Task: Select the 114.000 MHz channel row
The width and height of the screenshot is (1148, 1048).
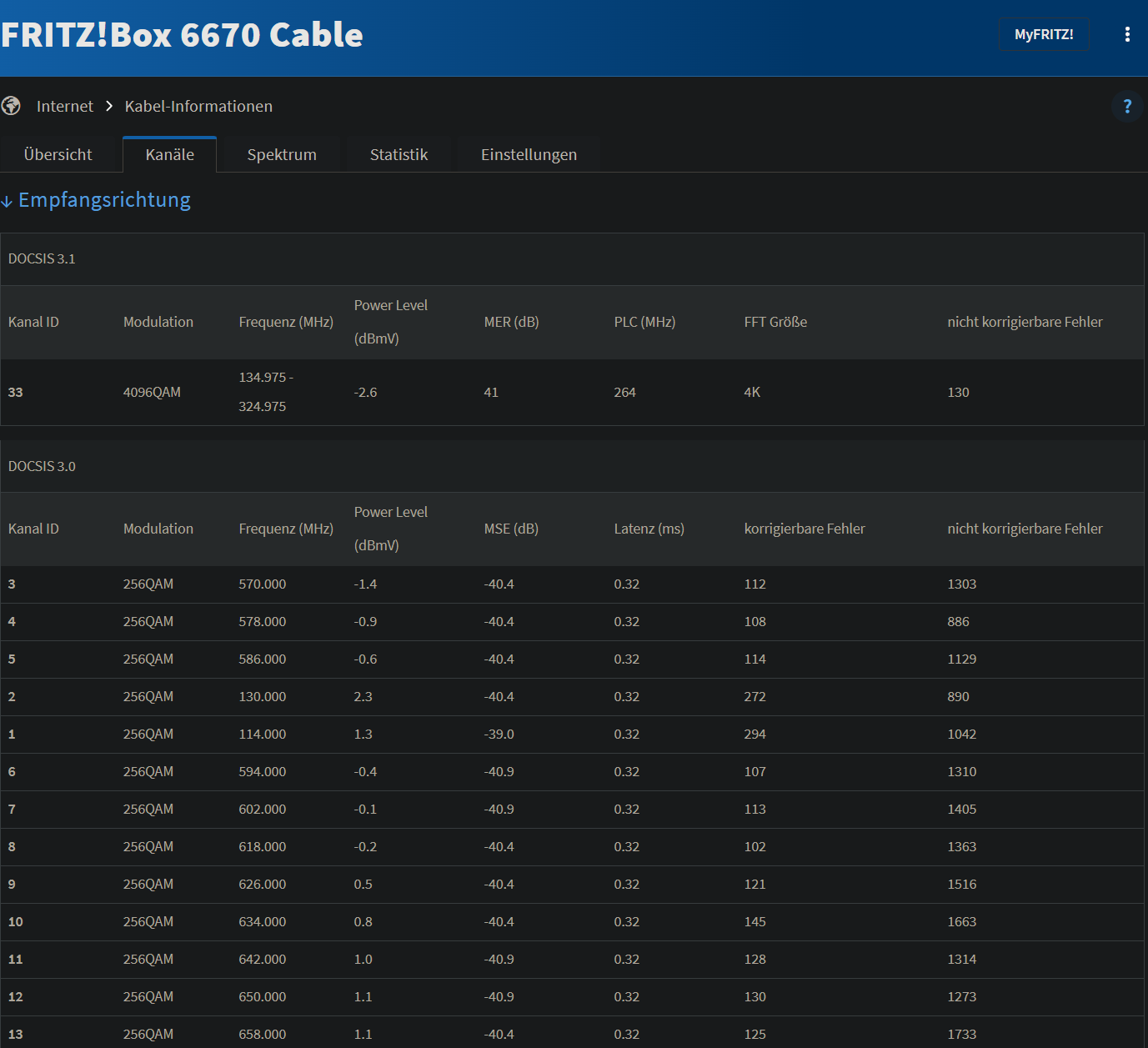Action: pyautogui.click(x=572, y=735)
